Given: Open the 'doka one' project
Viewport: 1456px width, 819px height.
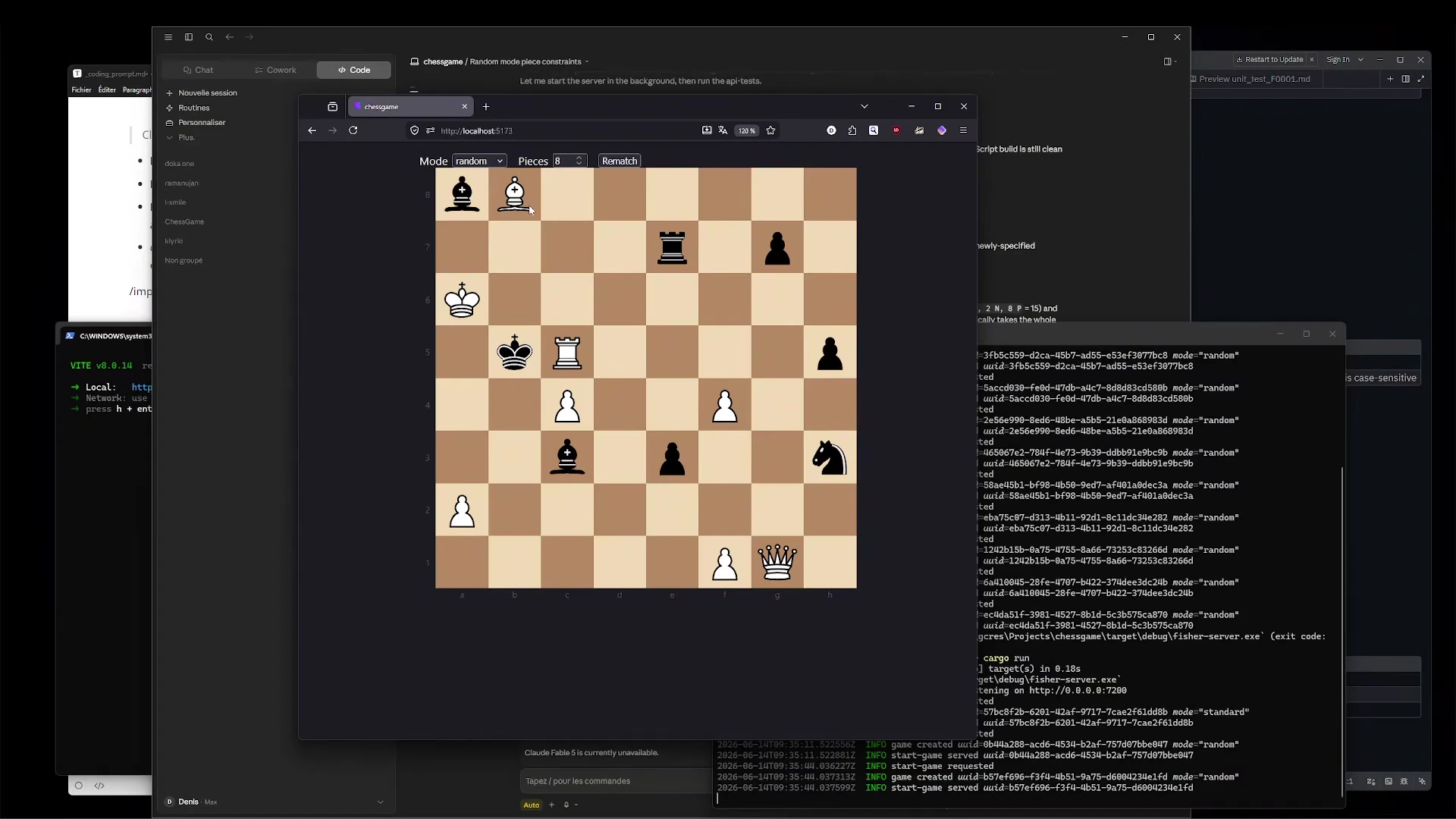Looking at the screenshot, I should (180, 164).
